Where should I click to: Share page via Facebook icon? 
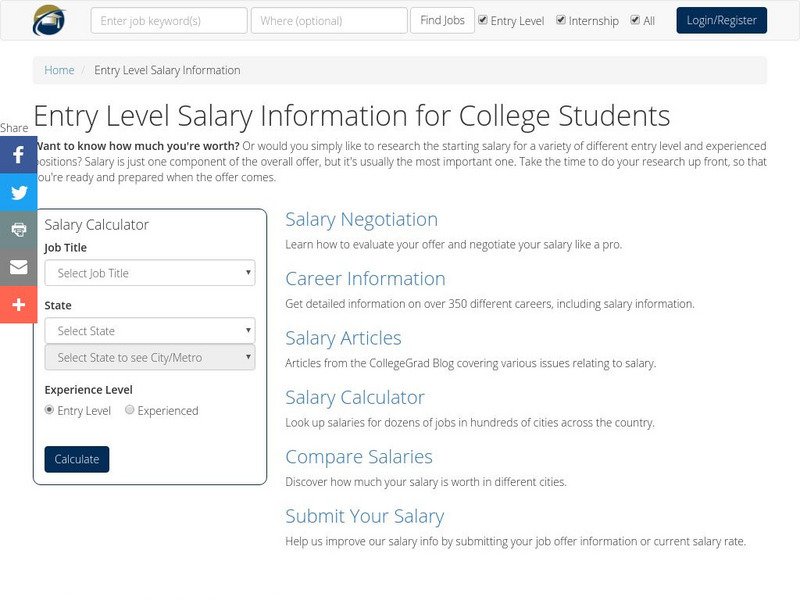click(18, 155)
